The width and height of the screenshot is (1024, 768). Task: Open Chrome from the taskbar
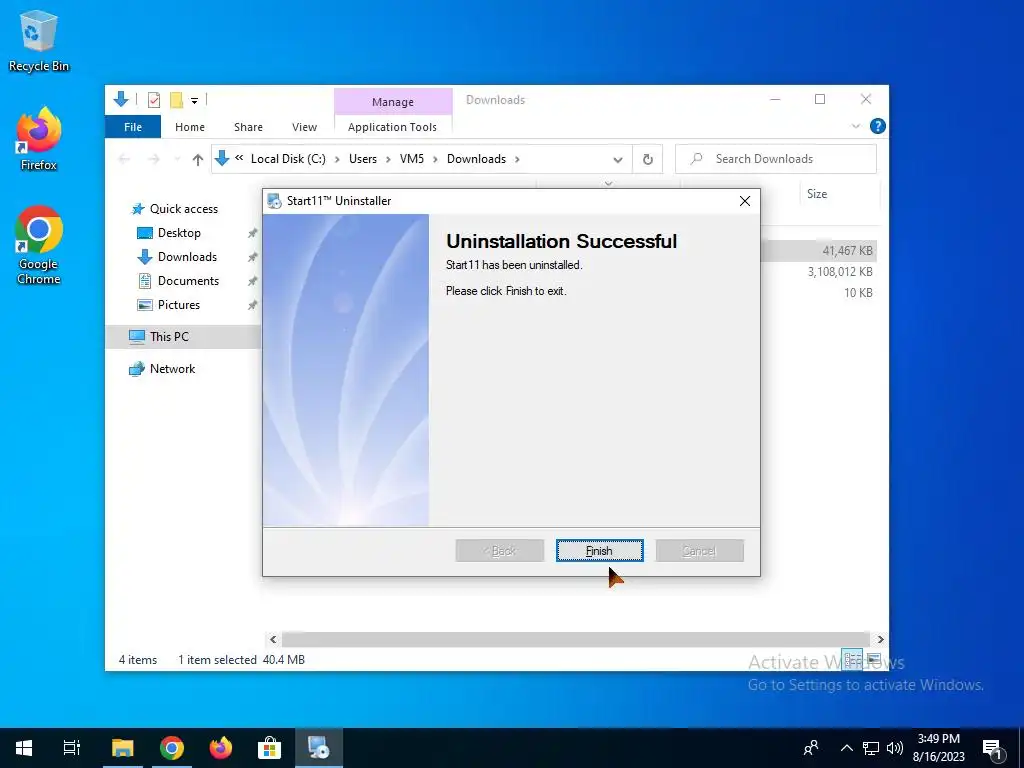pos(172,748)
